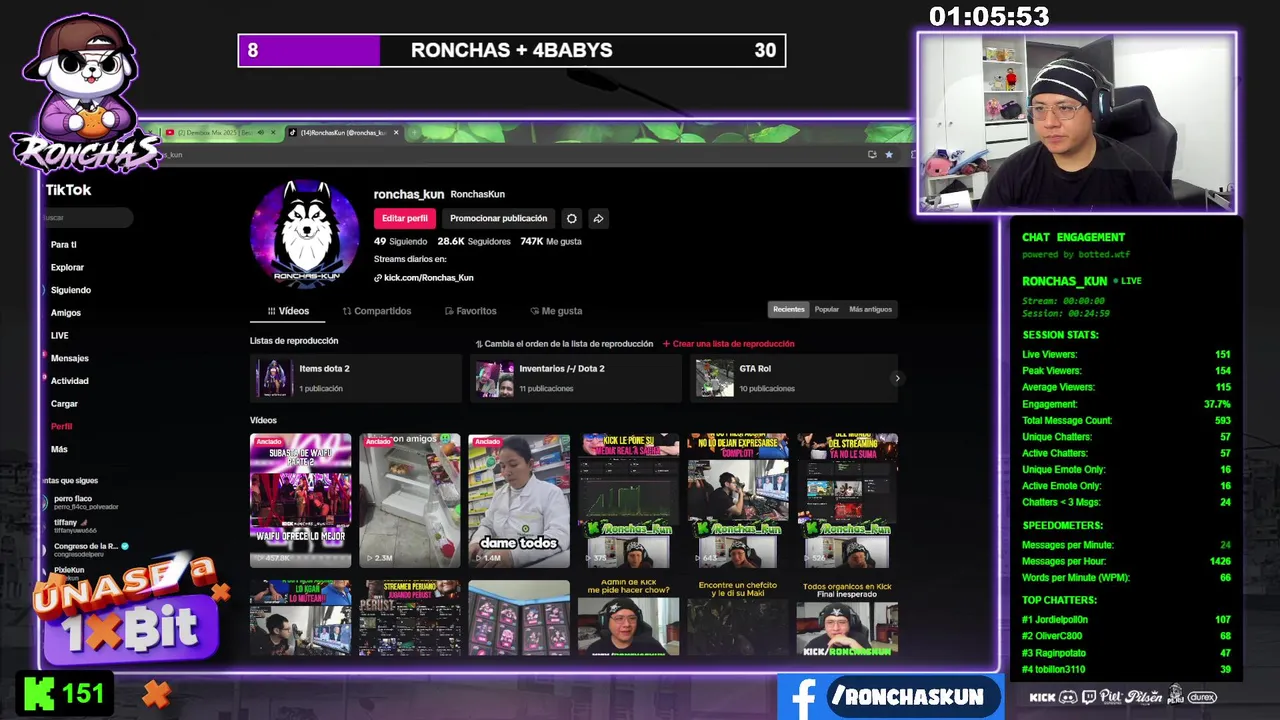The height and width of the screenshot is (720, 1280).
Task: Open video Kick le pone su media real
Action: point(628,500)
